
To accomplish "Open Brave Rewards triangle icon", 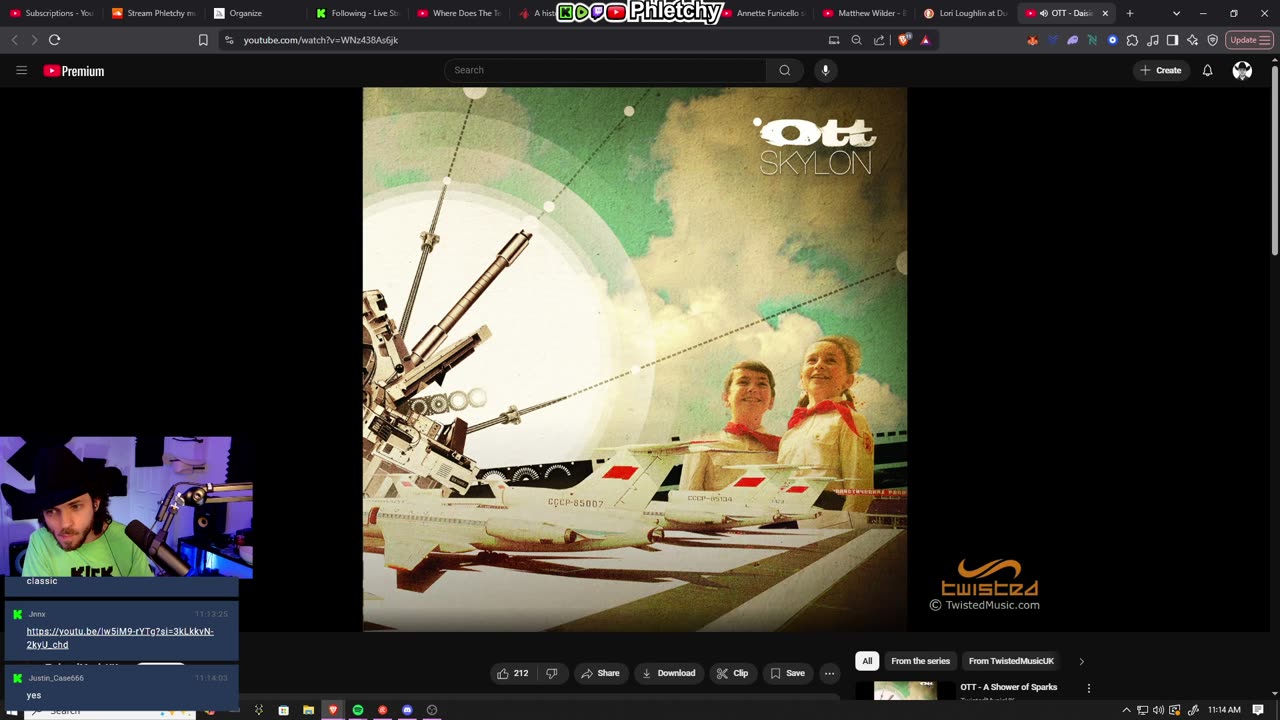I will [x=925, y=40].
